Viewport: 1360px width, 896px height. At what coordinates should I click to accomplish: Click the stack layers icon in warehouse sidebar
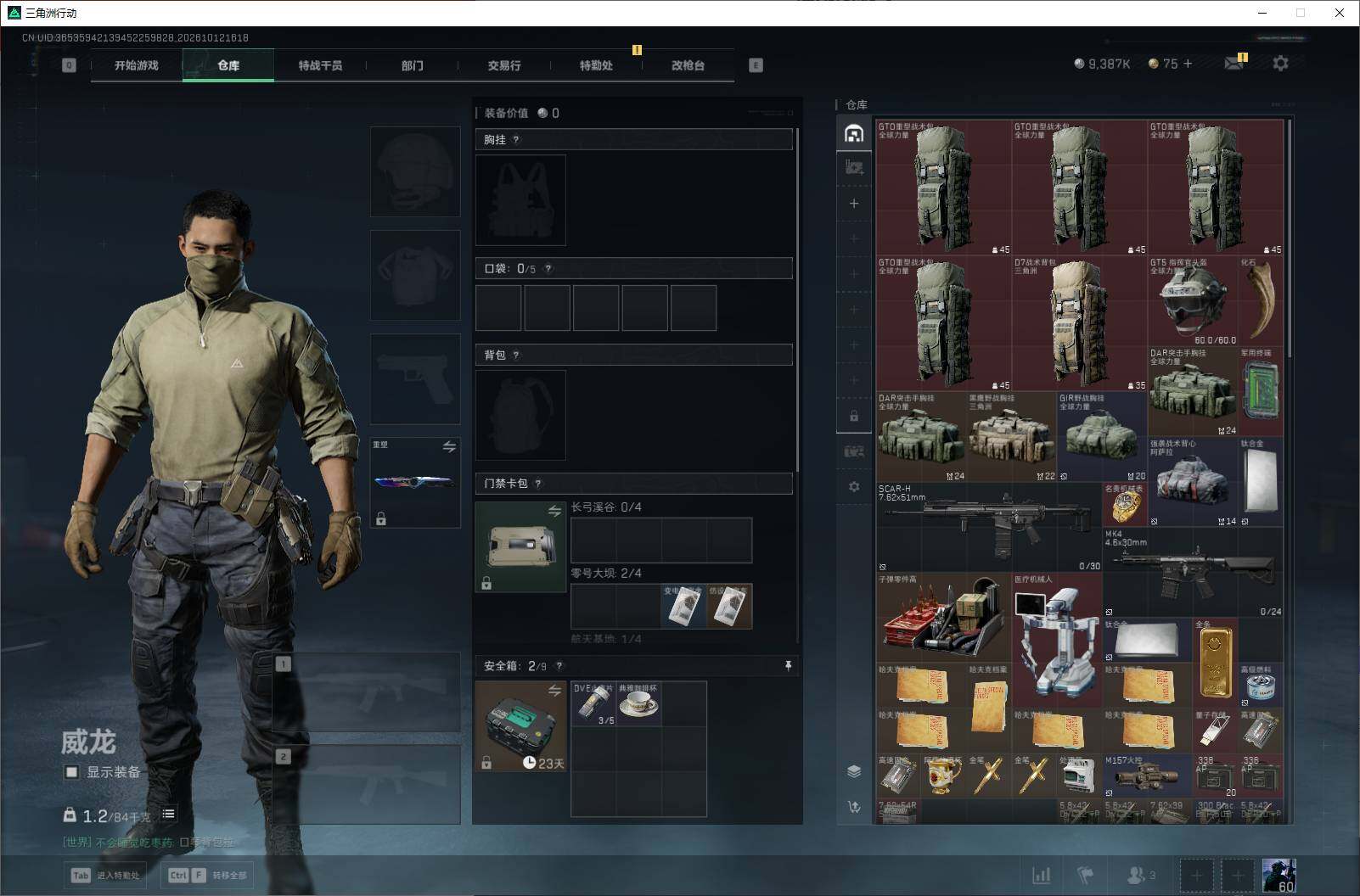[x=854, y=771]
